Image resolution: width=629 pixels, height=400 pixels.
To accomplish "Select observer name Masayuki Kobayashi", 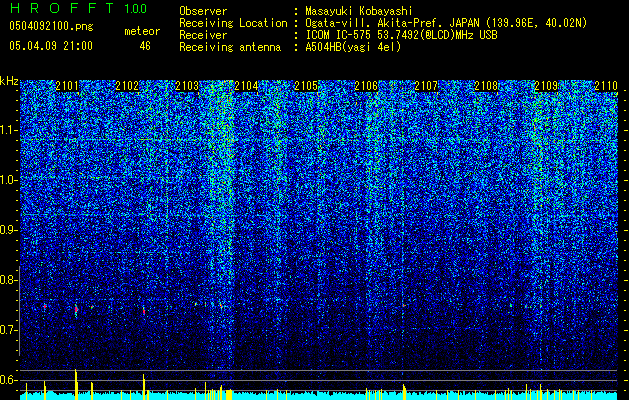I will (x=359, y=11).
